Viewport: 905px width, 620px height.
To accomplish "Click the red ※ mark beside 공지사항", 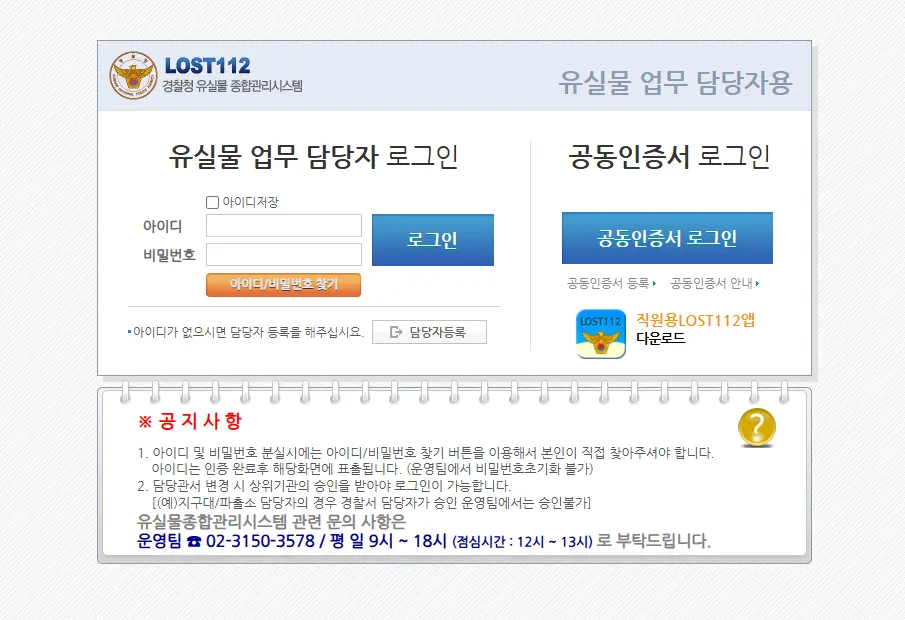I will tap(144, 422).
